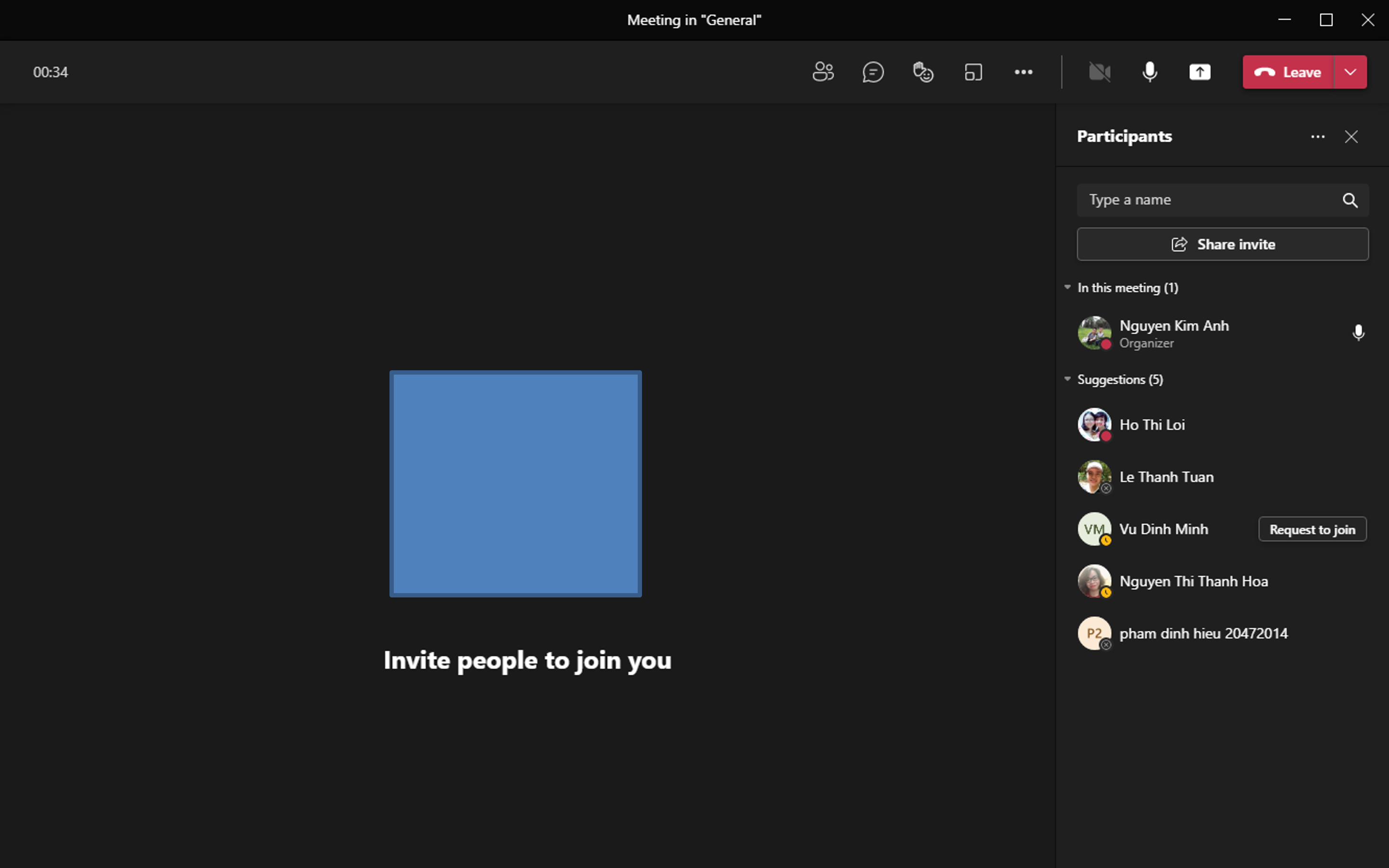Close the Participants panel
The image size is (1389, 868).
point(1351,136)
